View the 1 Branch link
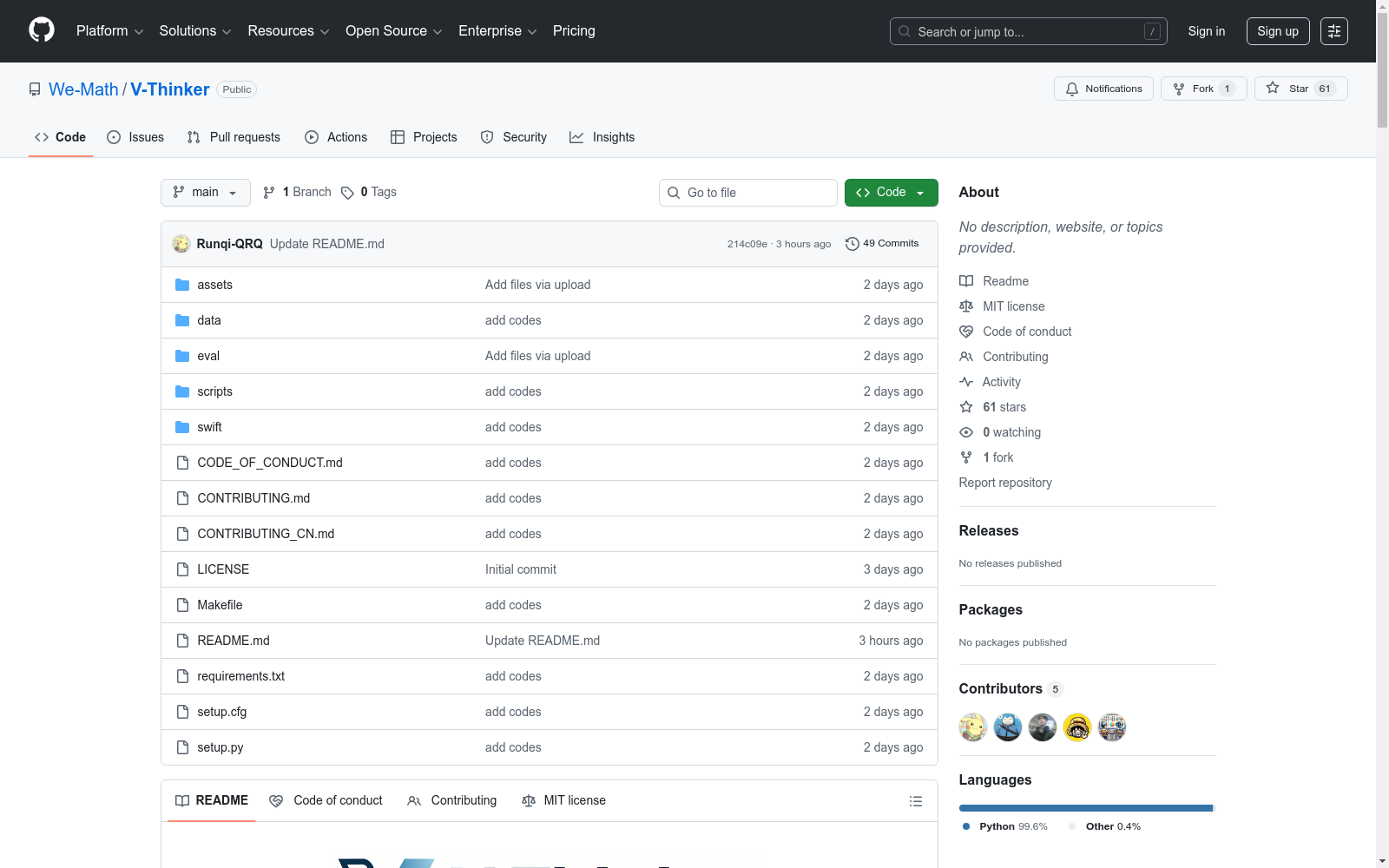The image size is (1389, 868). 297,192
